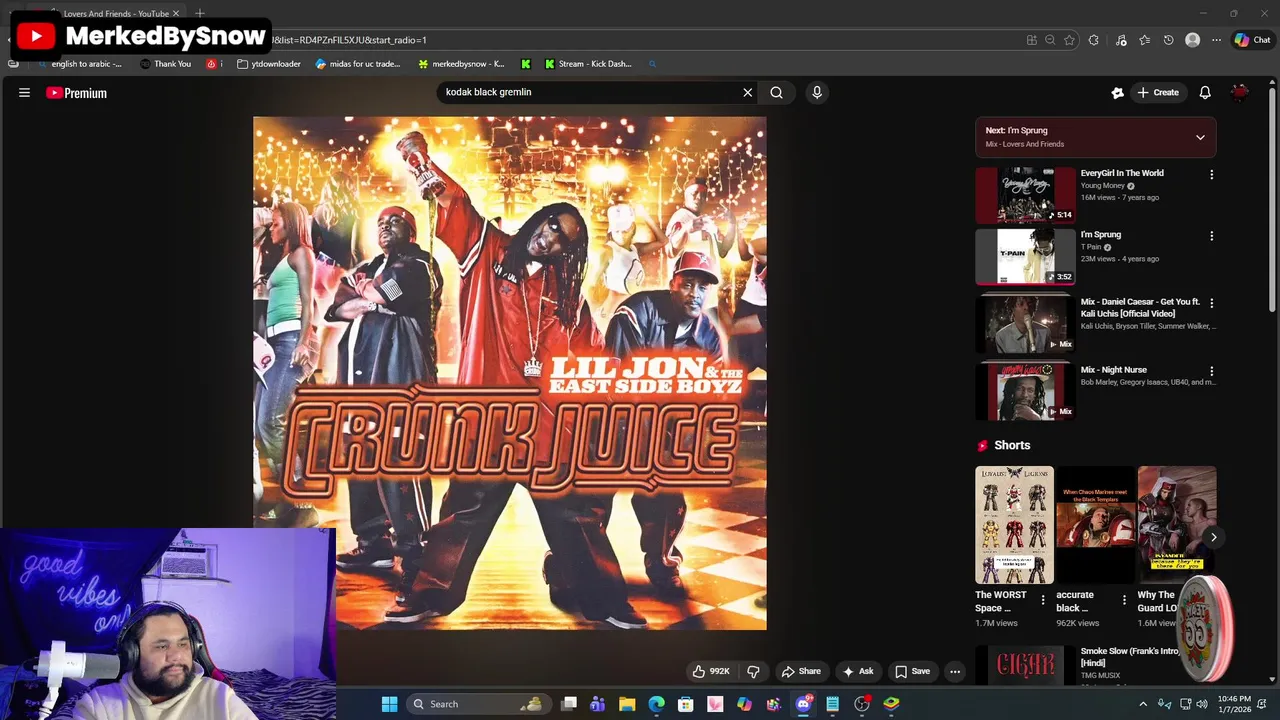Viewport: 1280px width, 720px height.
Task: Open the Daniel Caesar Get You mix title
Action: [1140, 307]
